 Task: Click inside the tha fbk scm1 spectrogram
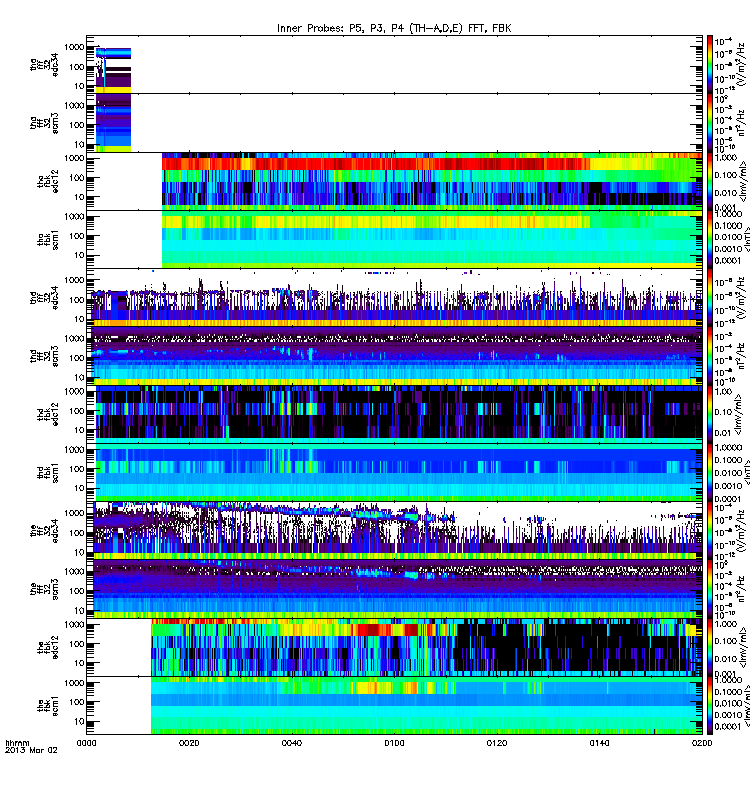tap(432, 239)
